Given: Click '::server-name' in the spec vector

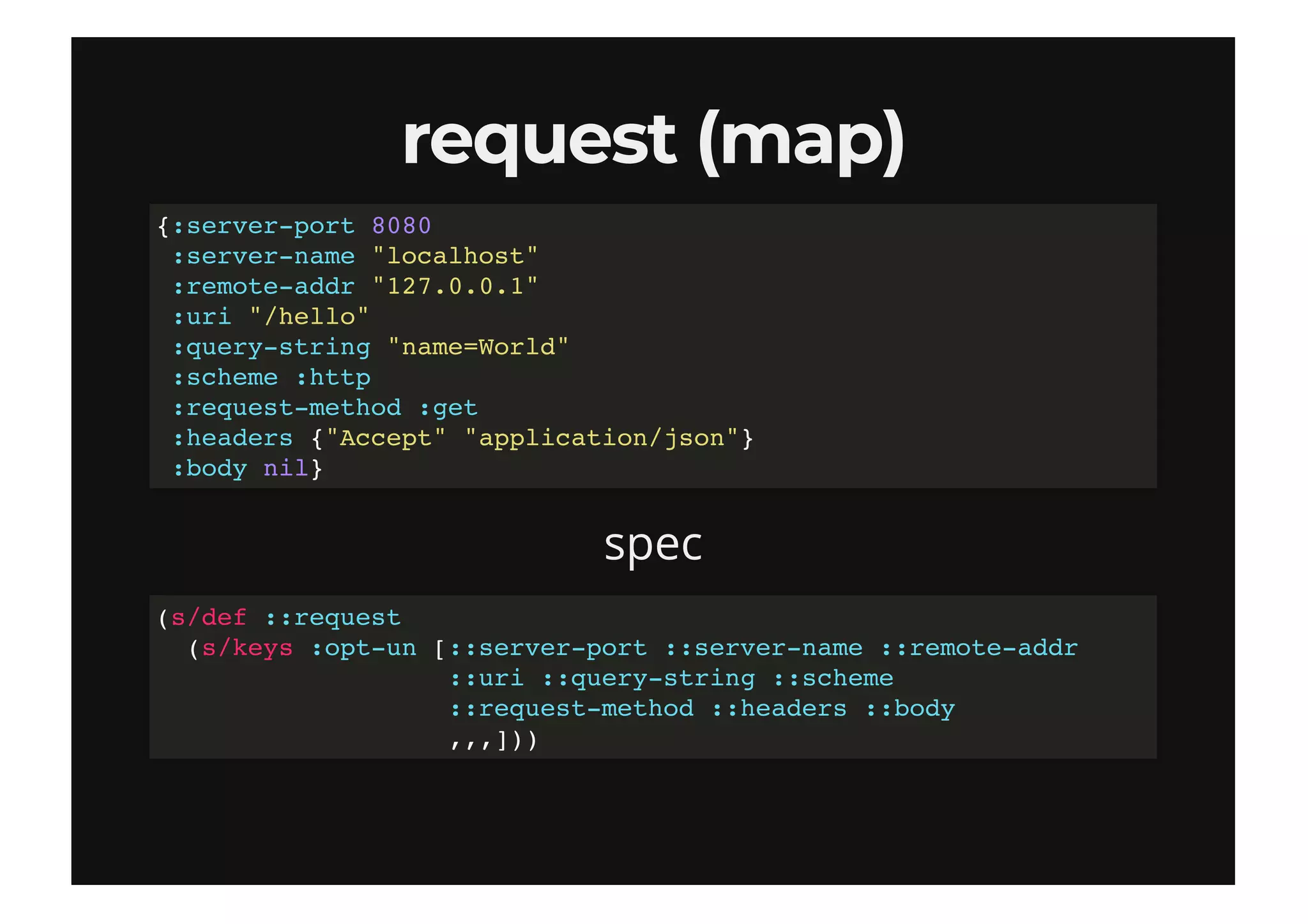Looking at the screenshot, I should point(764,649).
